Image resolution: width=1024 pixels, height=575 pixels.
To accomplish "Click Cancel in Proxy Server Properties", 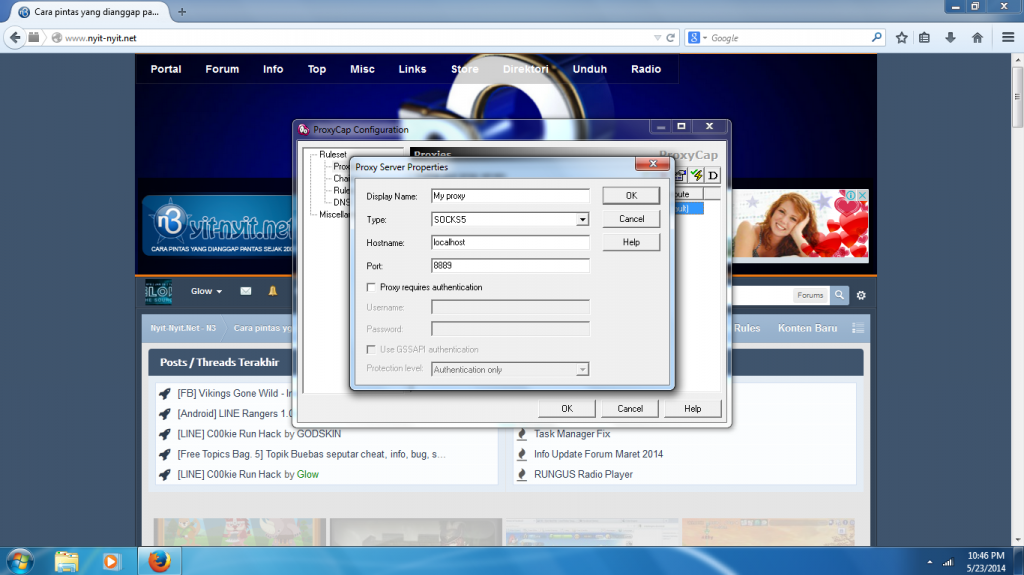I will click(x=631, y=219).
